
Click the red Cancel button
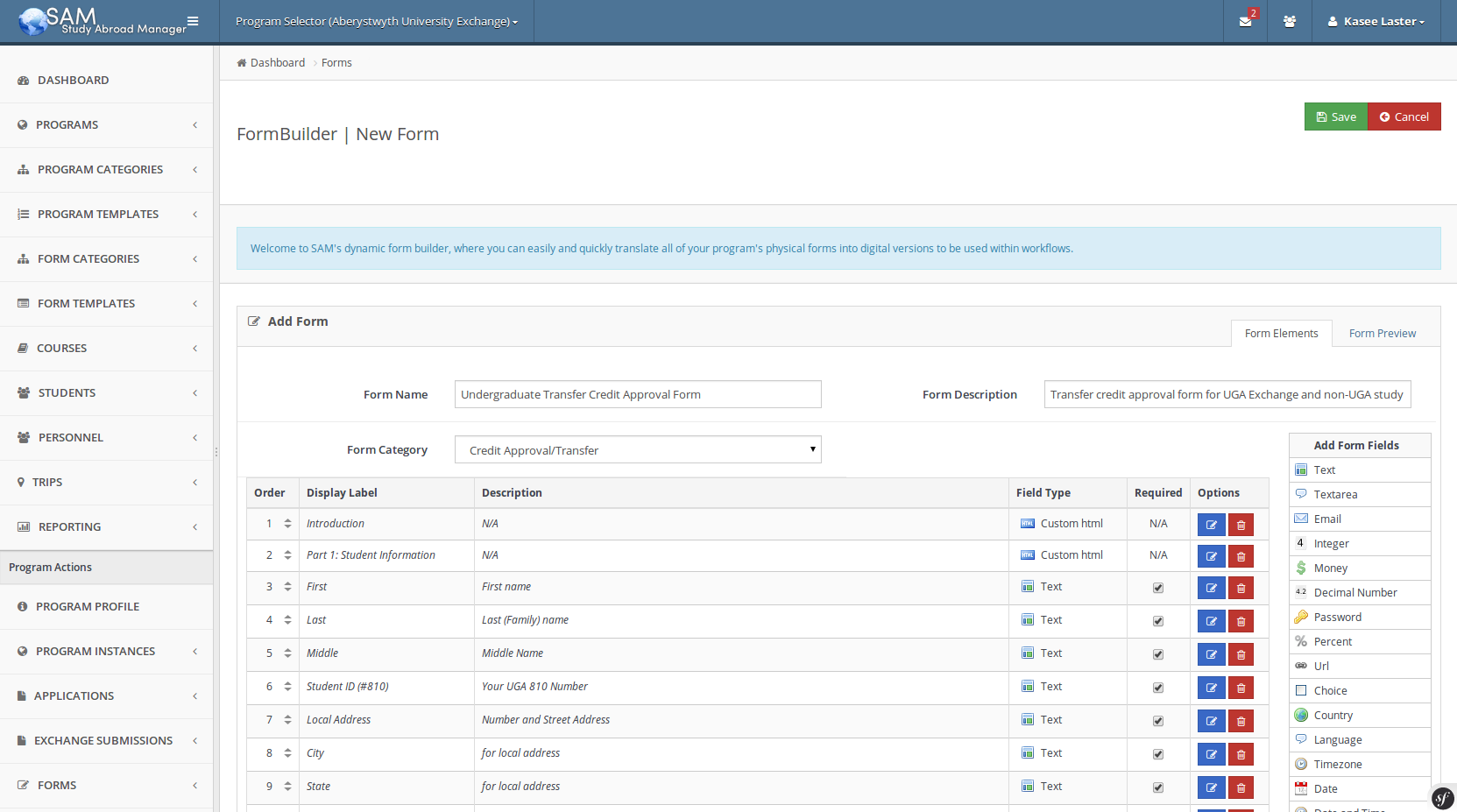point(1404,117)
